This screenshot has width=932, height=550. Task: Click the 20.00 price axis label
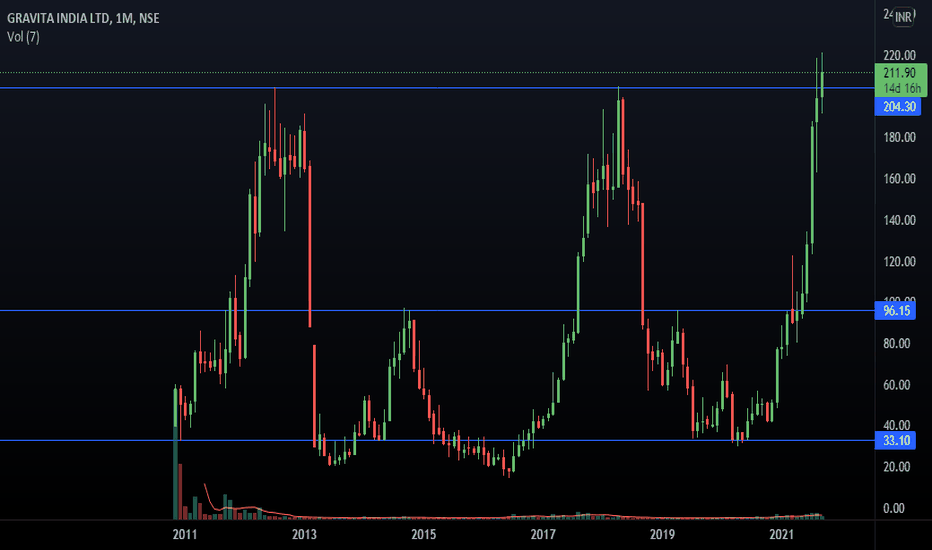coord(897,467)
